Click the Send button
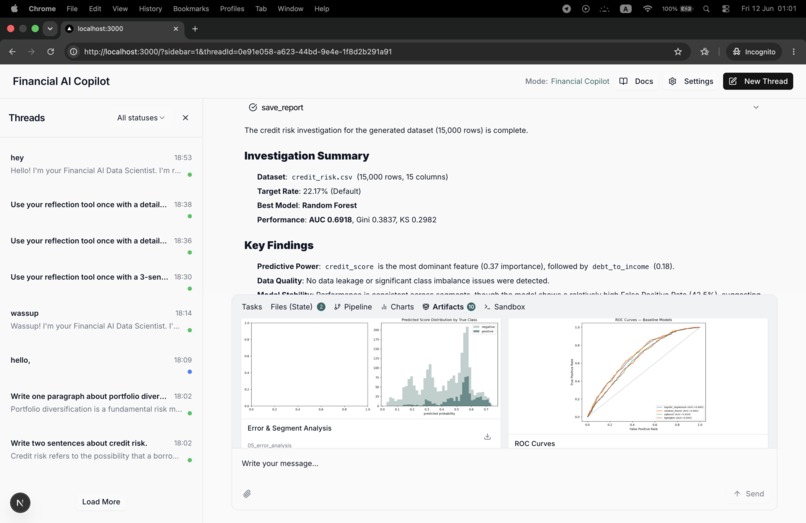 tap(749, 494)
